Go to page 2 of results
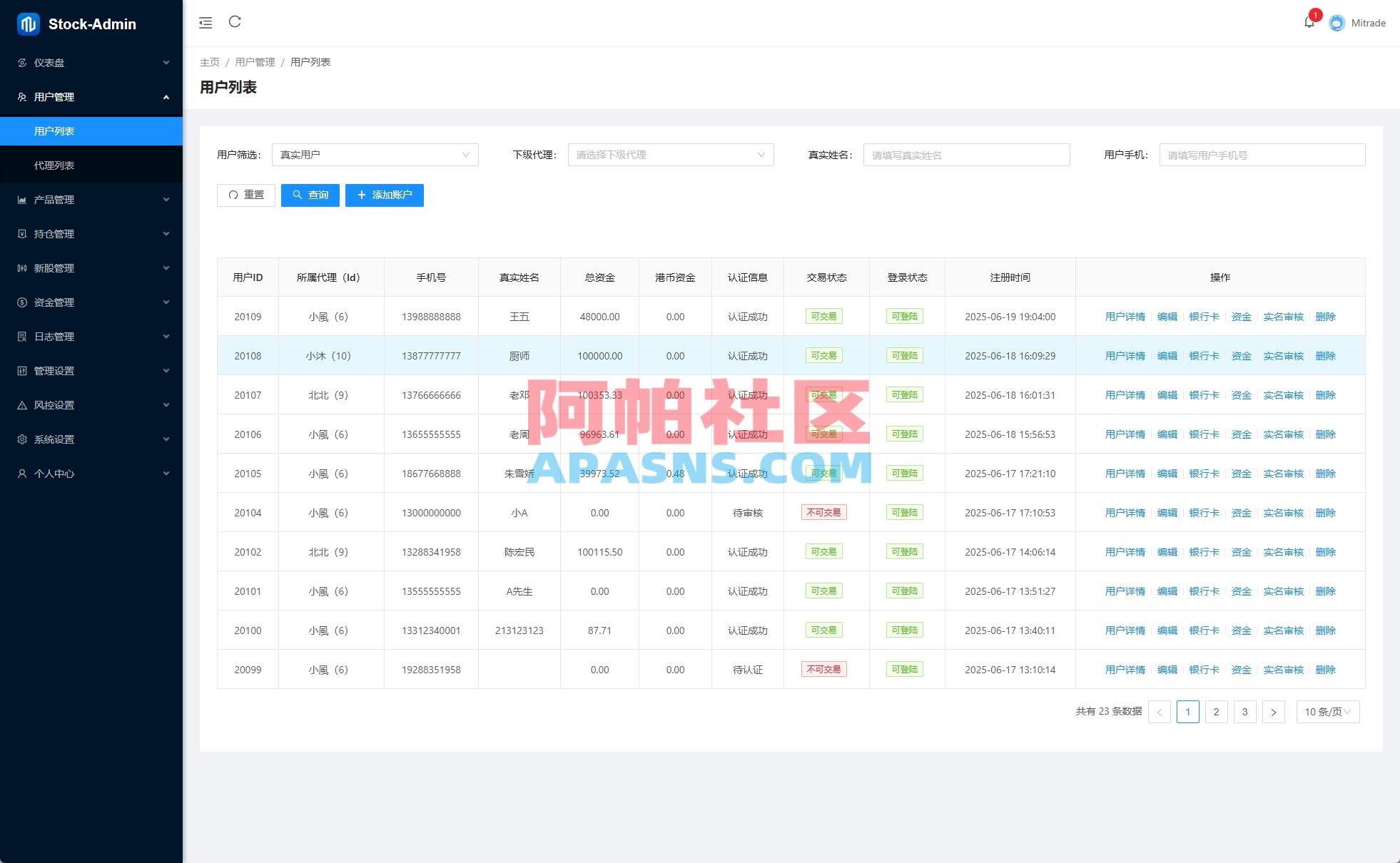The image size is (1400, 863). tap(1216, 712)
